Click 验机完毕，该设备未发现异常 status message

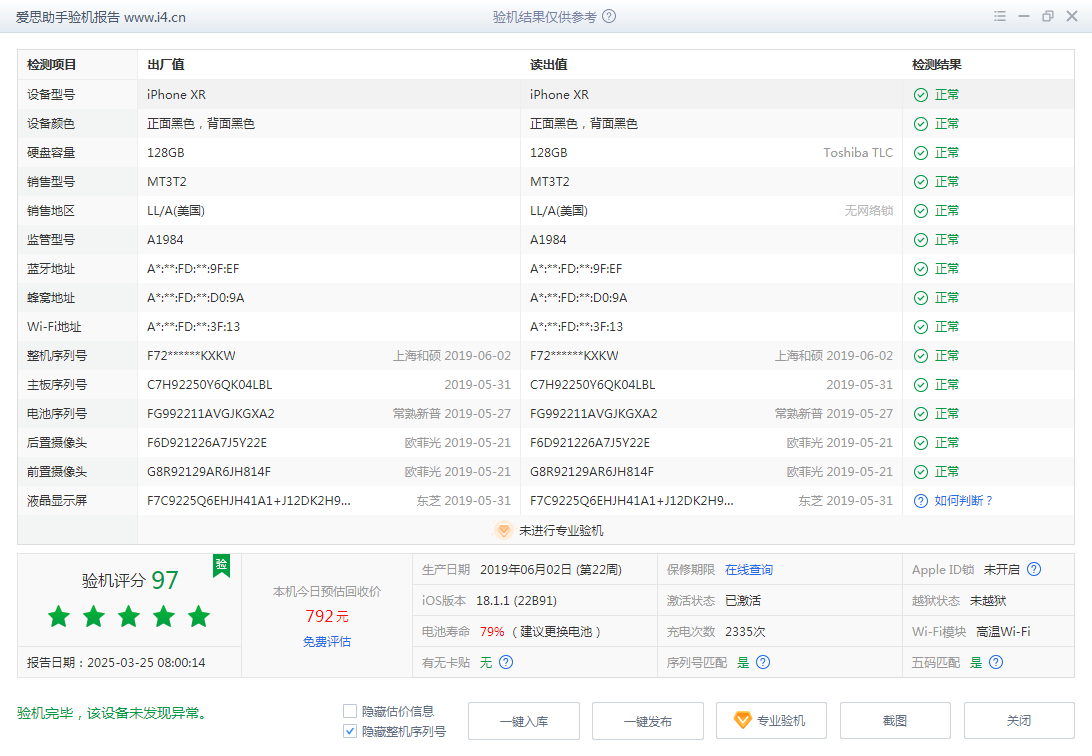113,714
